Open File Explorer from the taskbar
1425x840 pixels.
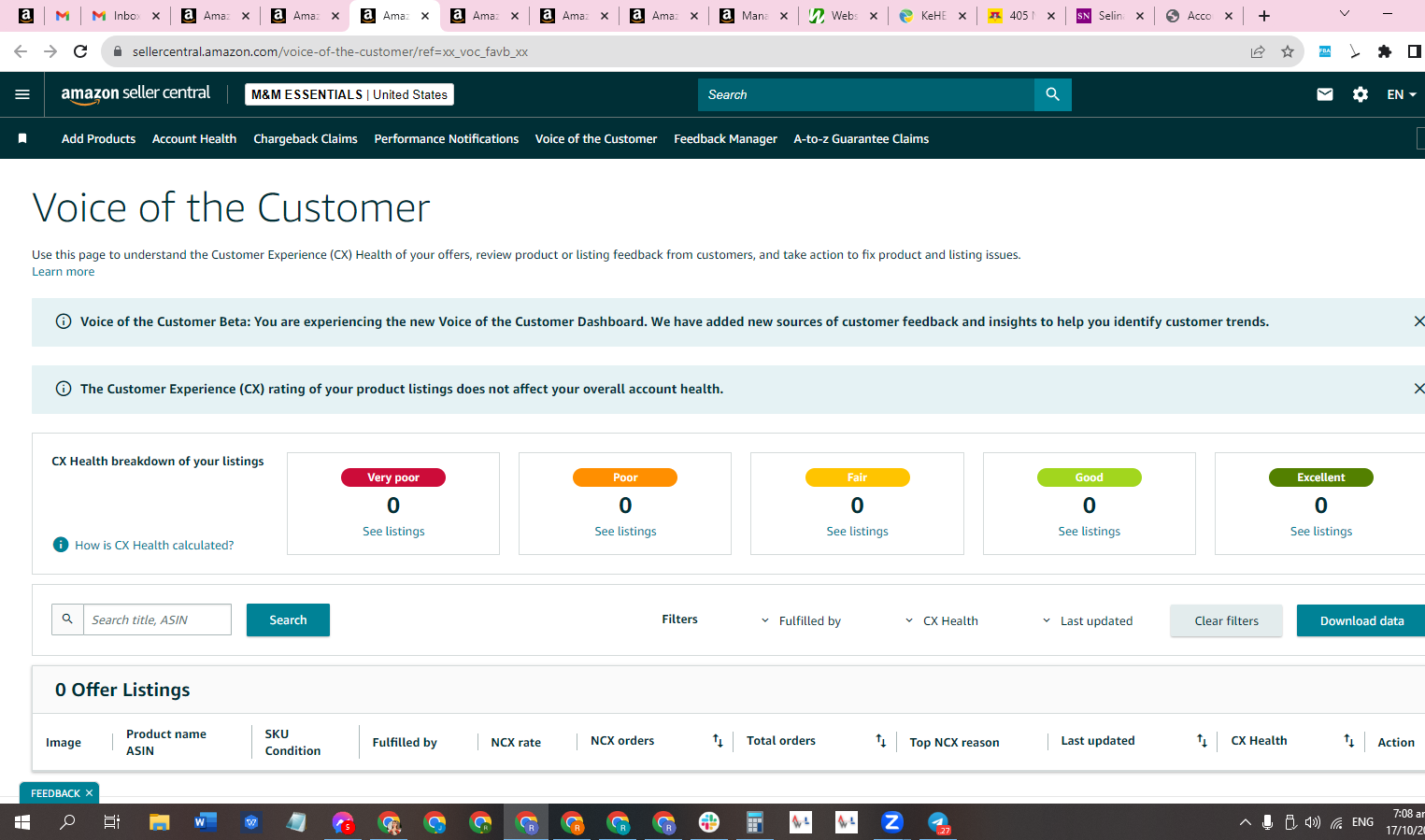(x=160, y=822)
